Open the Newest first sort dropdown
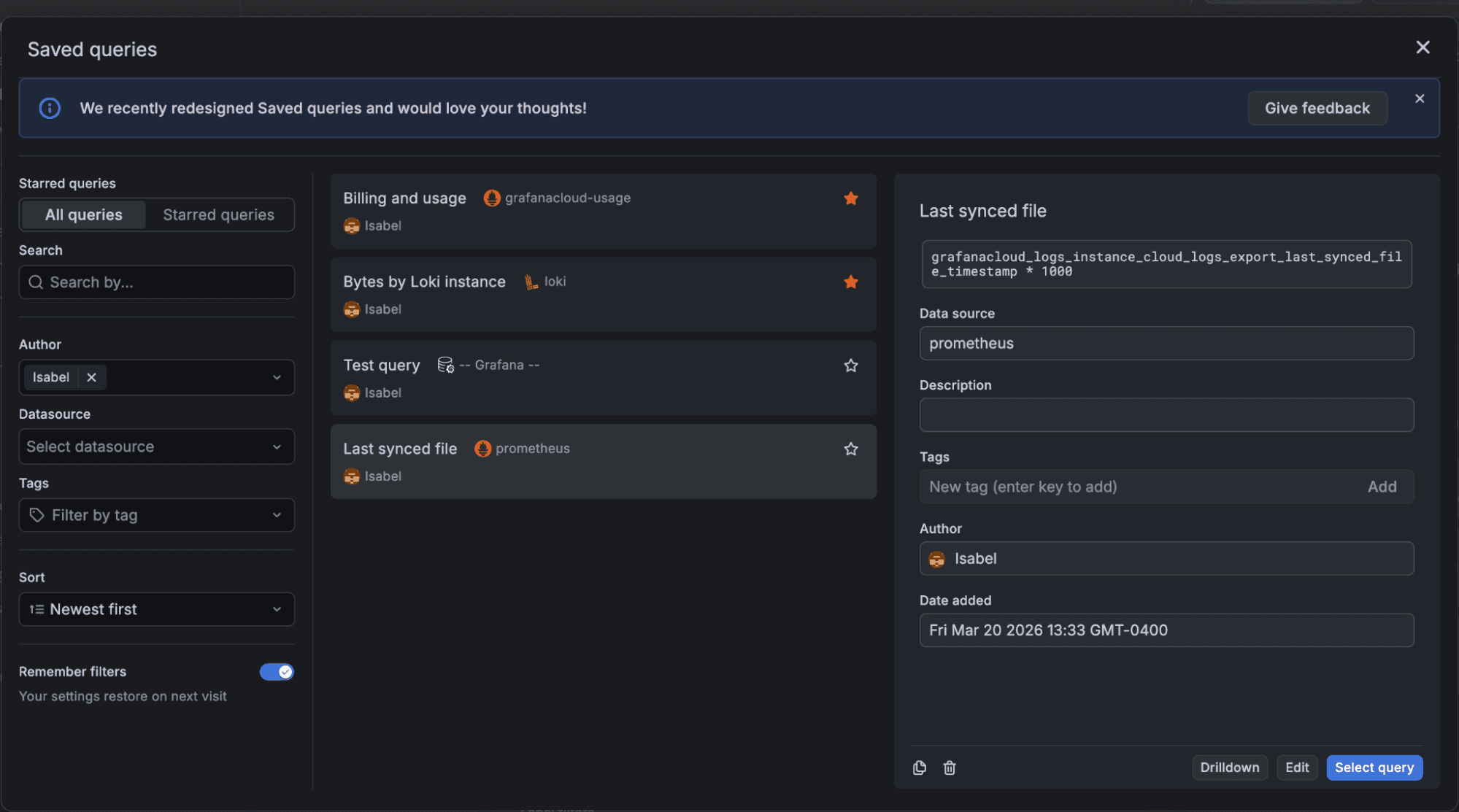 point(155,608)
